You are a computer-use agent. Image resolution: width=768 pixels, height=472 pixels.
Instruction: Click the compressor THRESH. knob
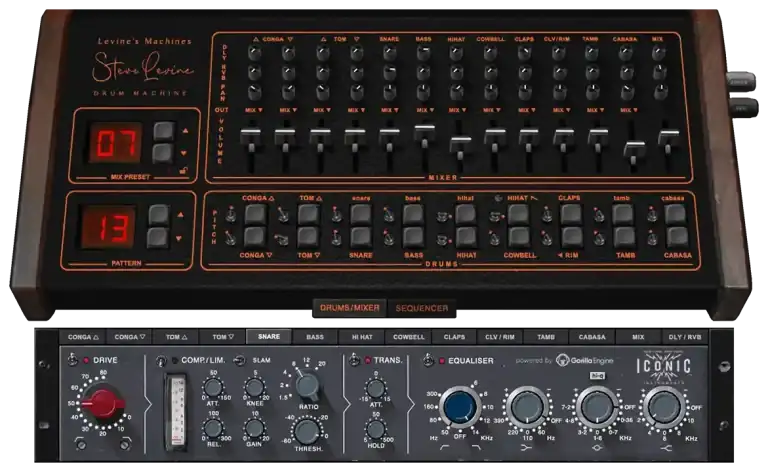307,432
